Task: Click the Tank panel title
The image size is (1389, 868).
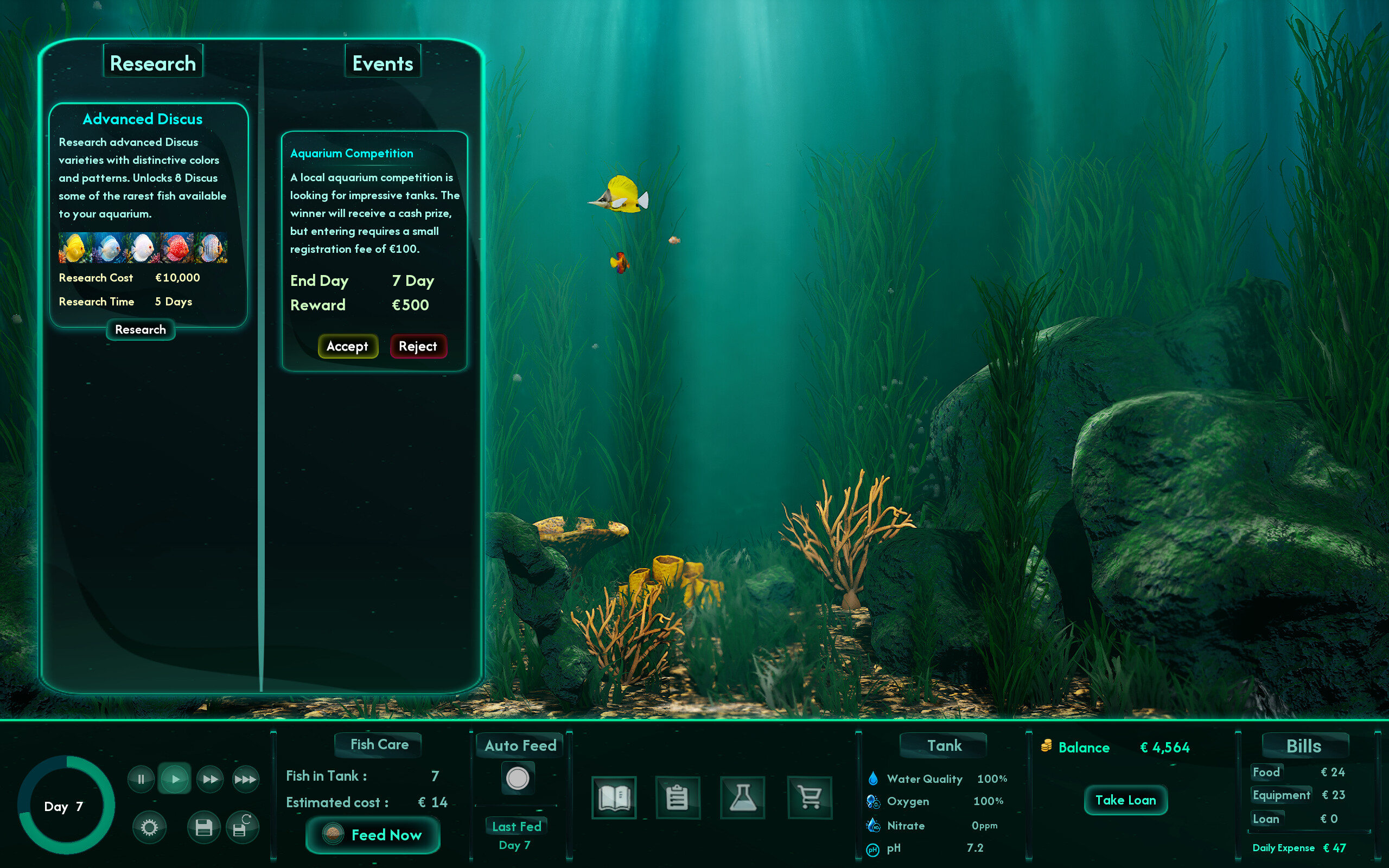Action: [944, 745]
